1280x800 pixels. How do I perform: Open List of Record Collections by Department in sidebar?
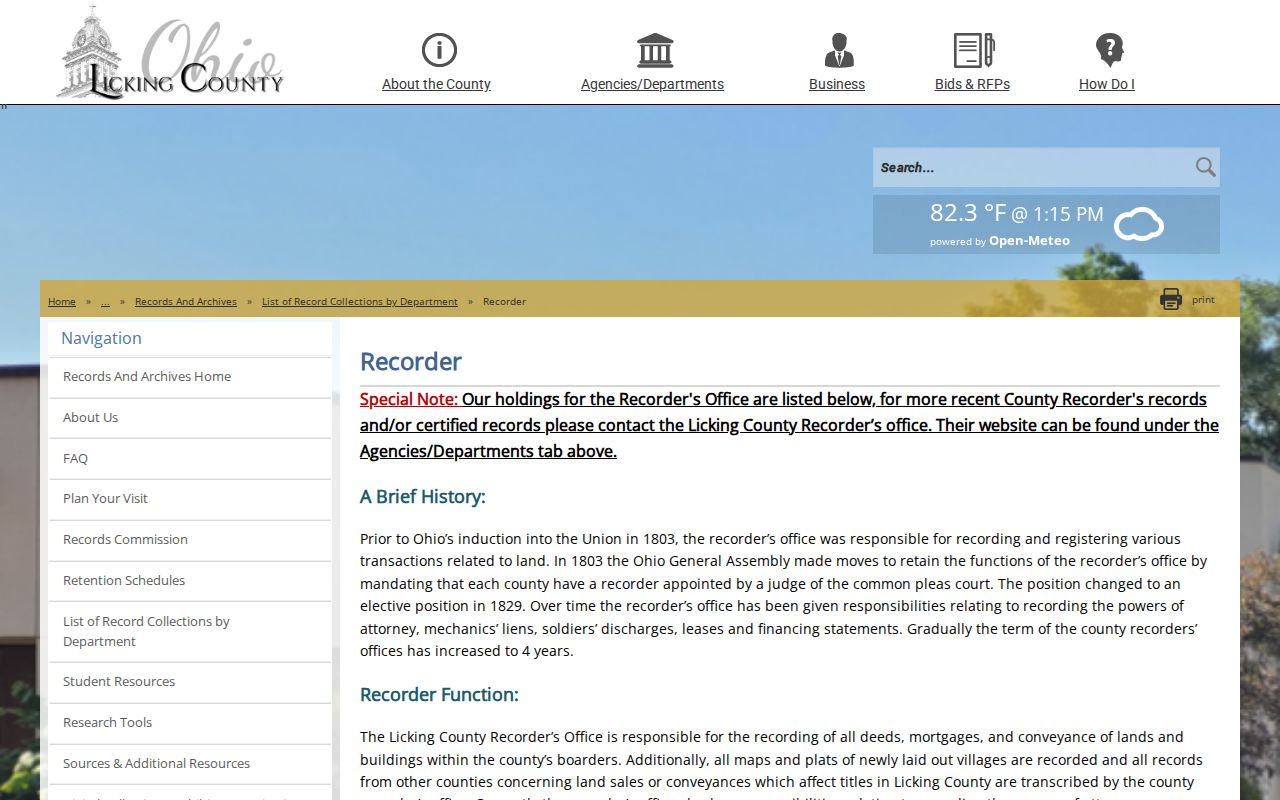190,632
